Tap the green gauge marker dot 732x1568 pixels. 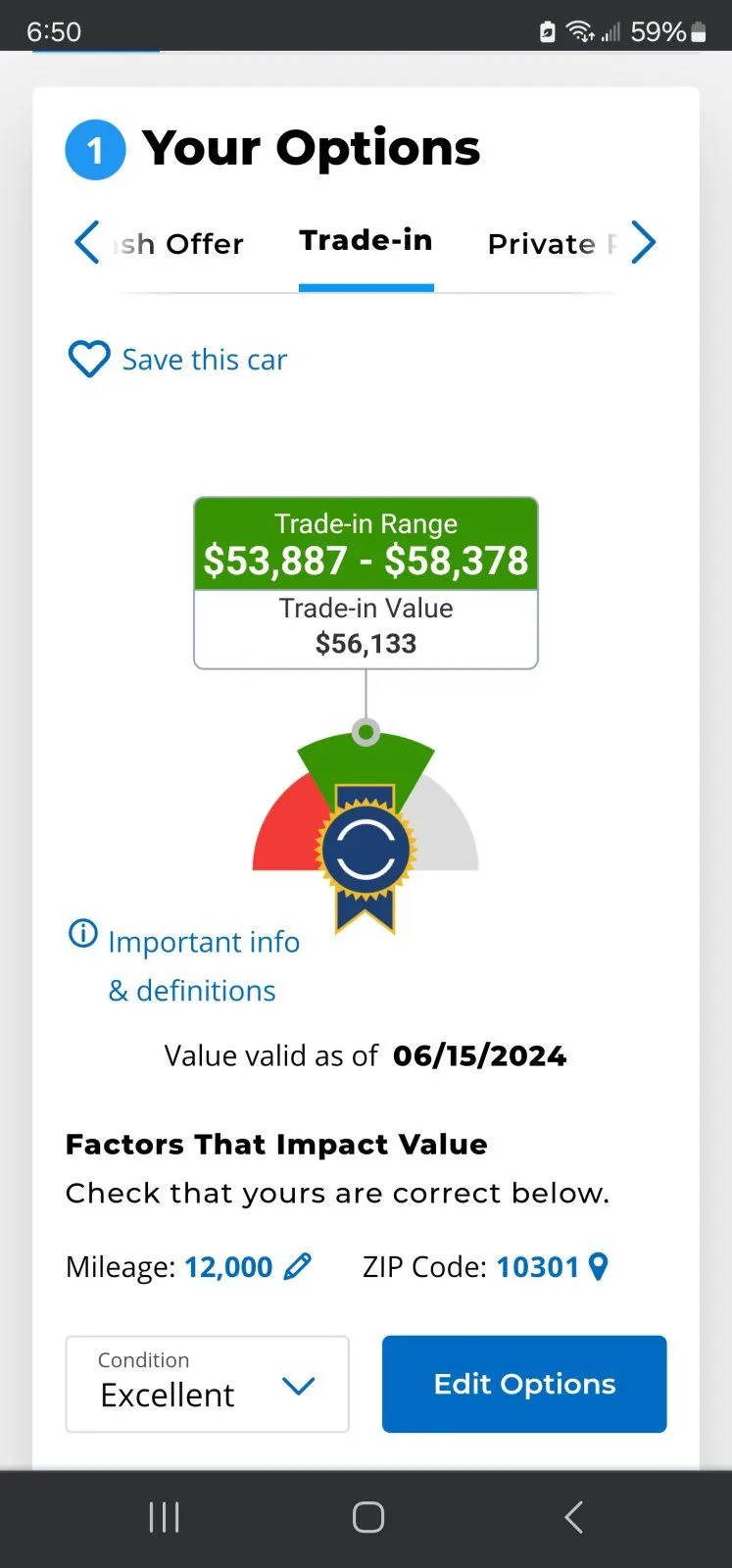(x=366, y=732)
